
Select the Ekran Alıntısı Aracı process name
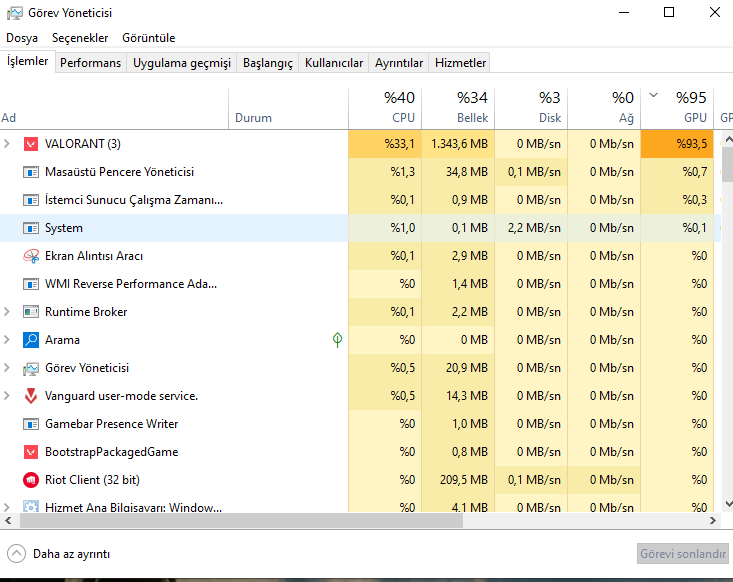[x=94, y=256]
